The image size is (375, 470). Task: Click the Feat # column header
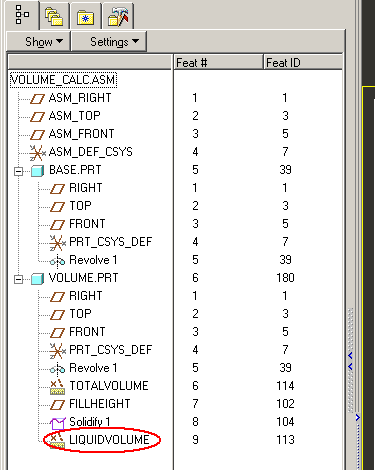pyautogui.click(x=218, y=63)
